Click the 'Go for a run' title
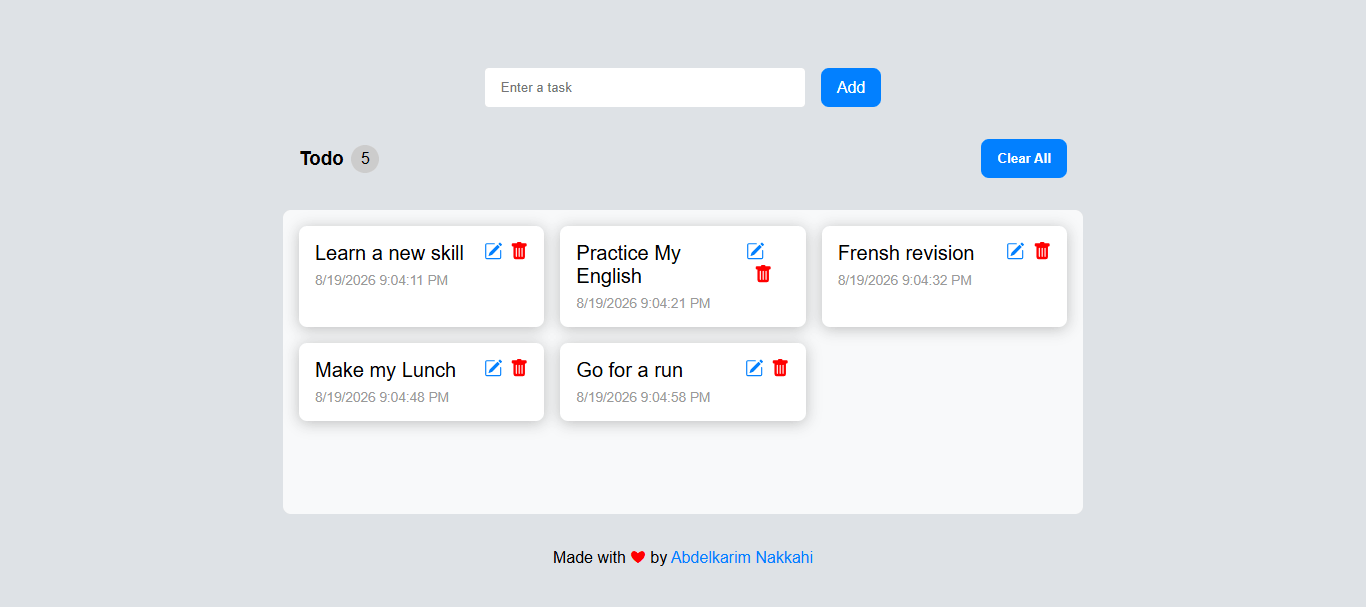The width and height of the screenshot is (1366, 607). (630, 370)
